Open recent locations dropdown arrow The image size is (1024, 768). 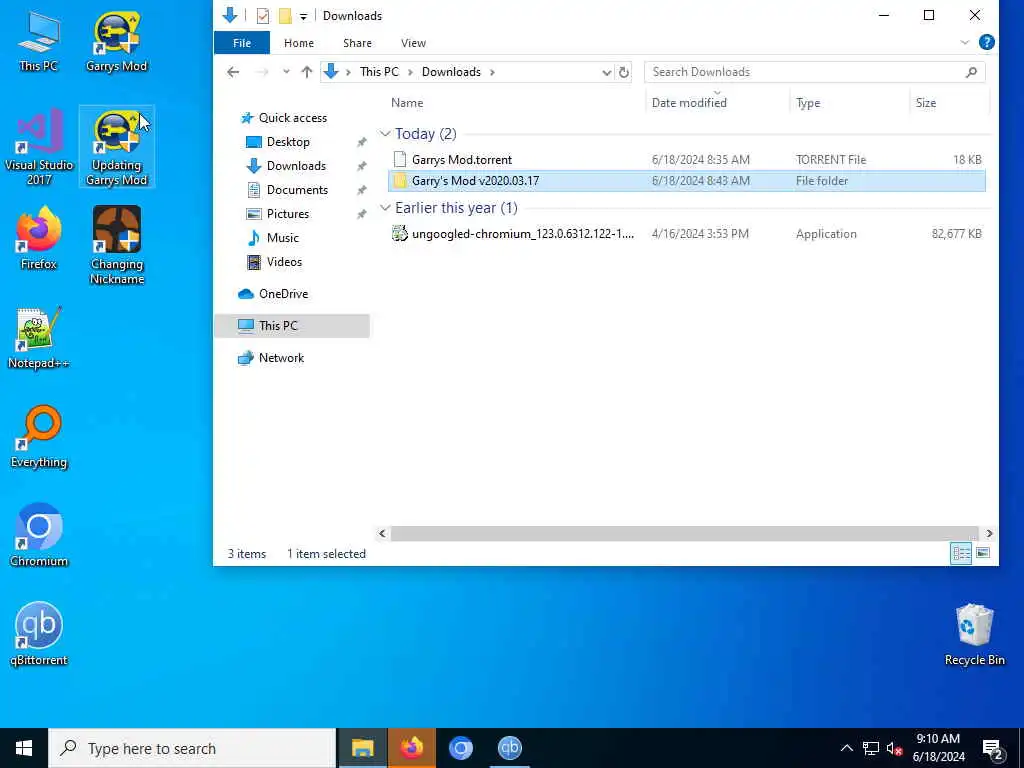286,72
